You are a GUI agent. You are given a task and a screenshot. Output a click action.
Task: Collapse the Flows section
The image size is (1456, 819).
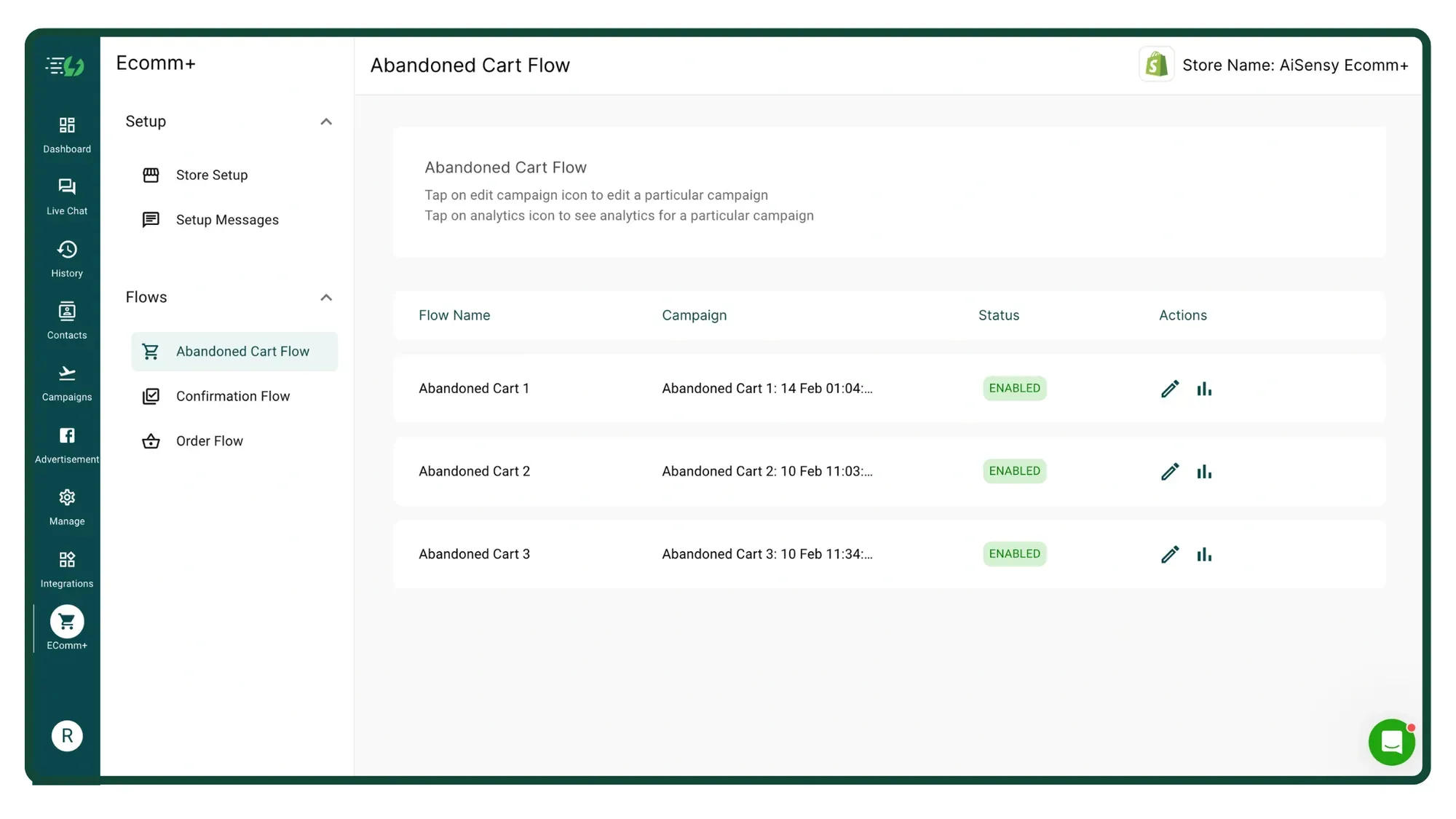(326, 297)
